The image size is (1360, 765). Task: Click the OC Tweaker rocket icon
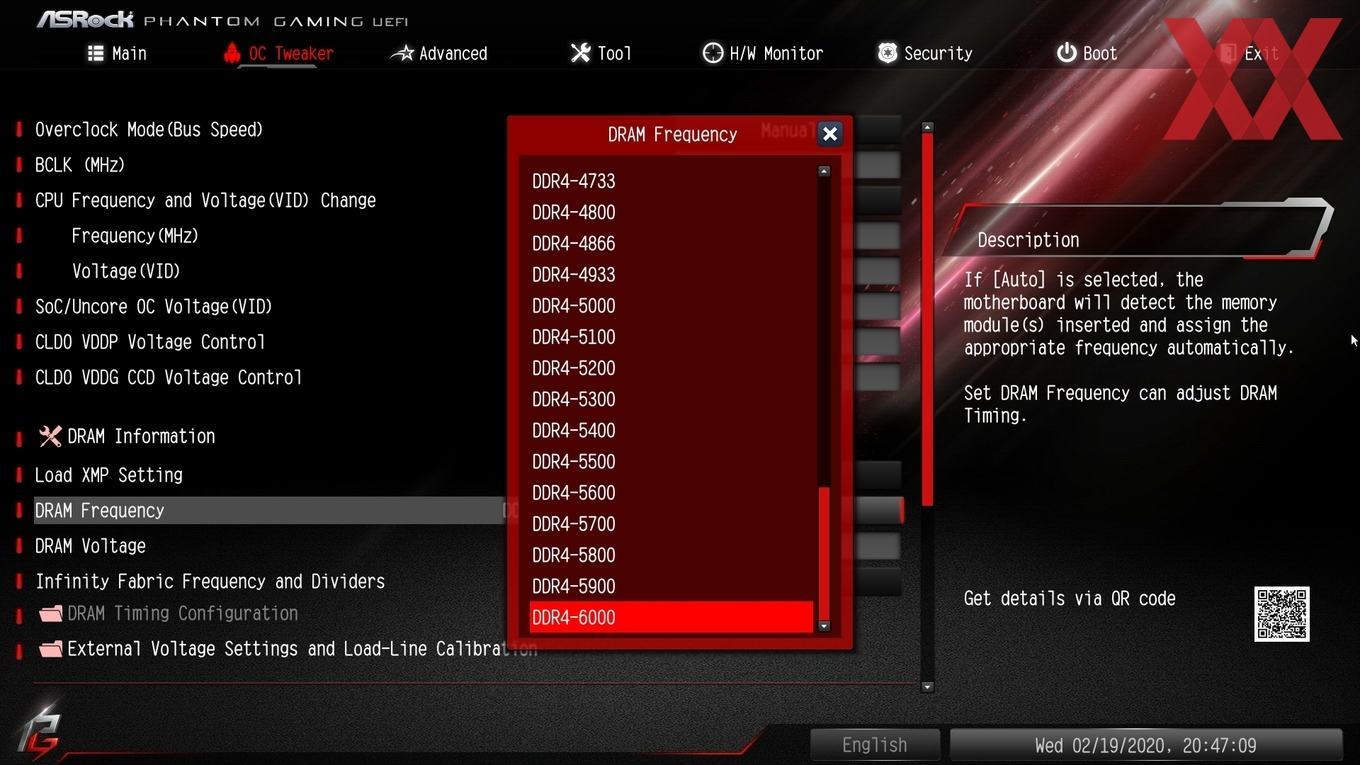[232, 53]
